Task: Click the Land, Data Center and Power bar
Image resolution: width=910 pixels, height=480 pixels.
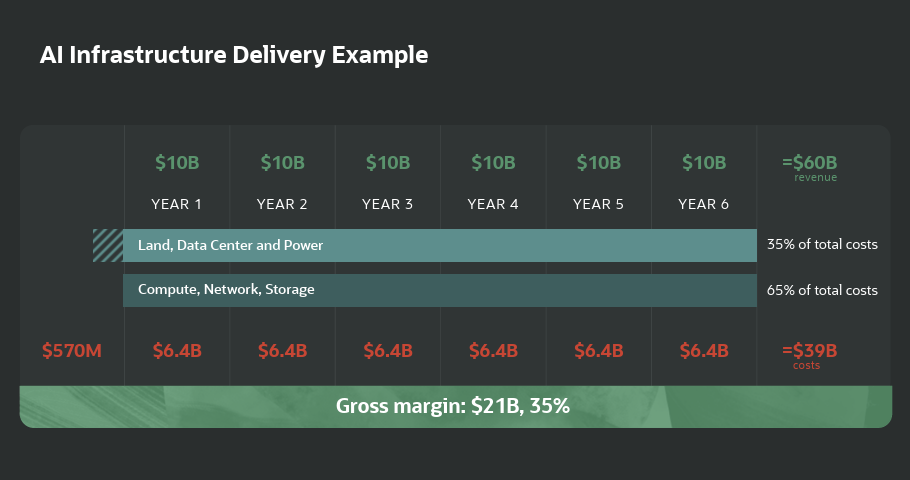Action: (x=440, y=245)
